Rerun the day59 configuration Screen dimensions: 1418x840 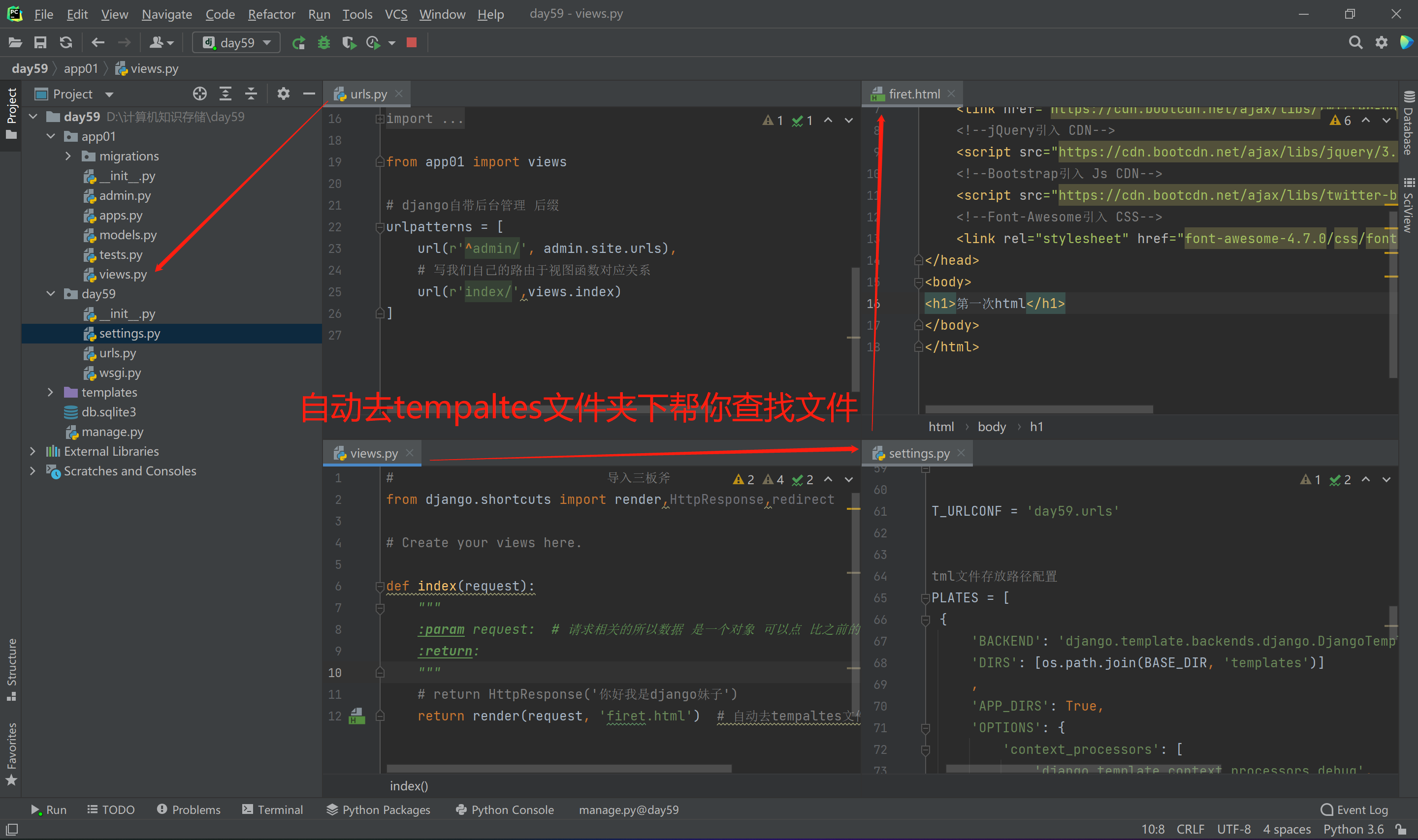coord(298,42)
